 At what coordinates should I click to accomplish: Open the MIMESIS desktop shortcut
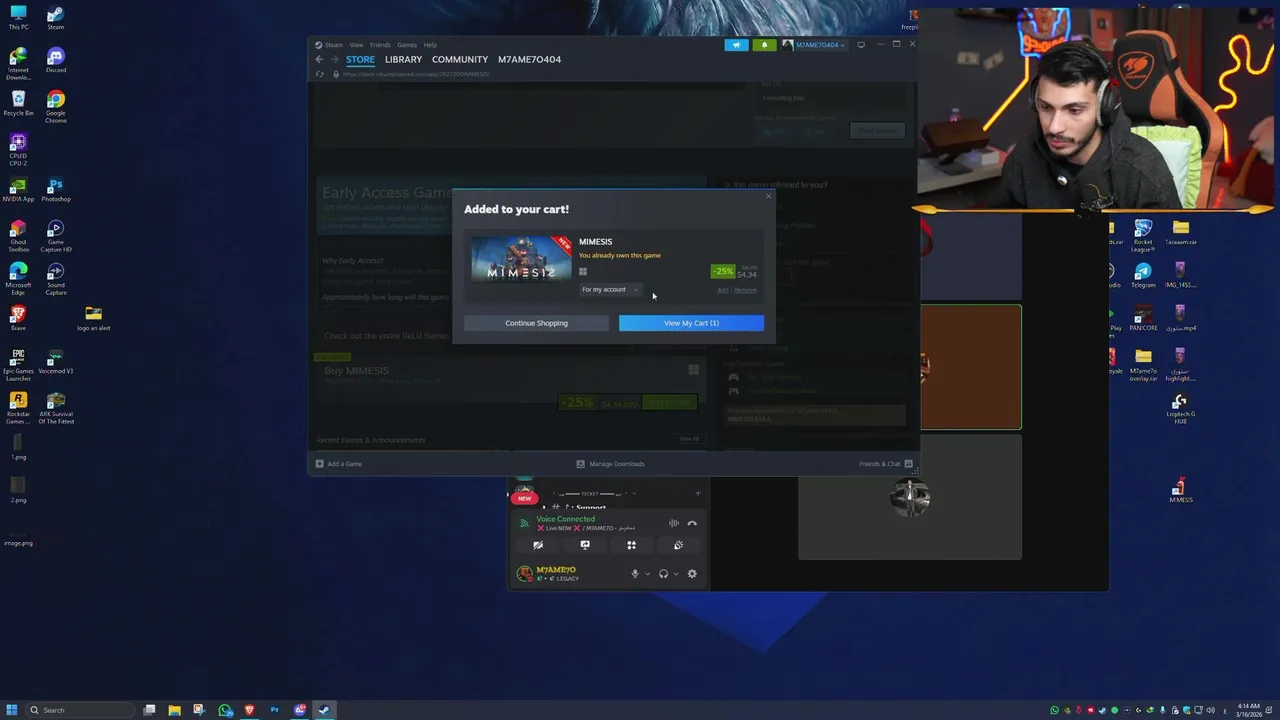1180,491
